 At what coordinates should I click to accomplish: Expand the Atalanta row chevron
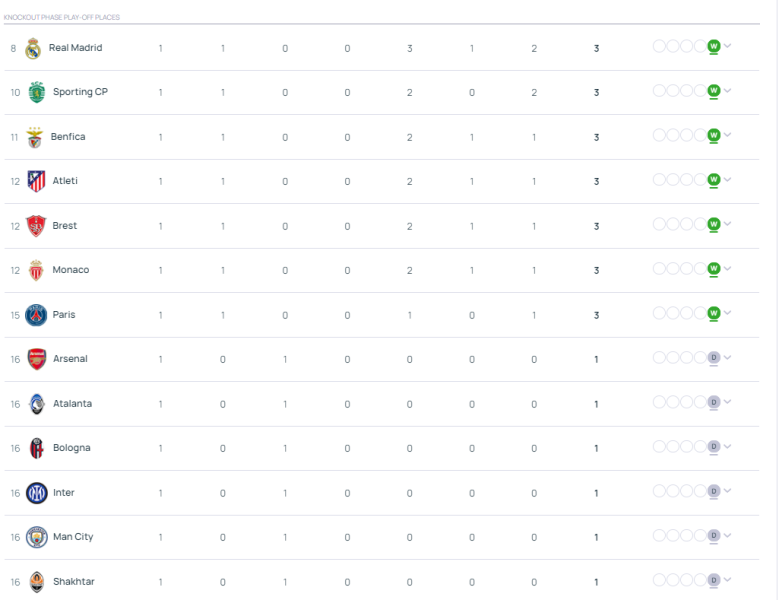[728, 402]
